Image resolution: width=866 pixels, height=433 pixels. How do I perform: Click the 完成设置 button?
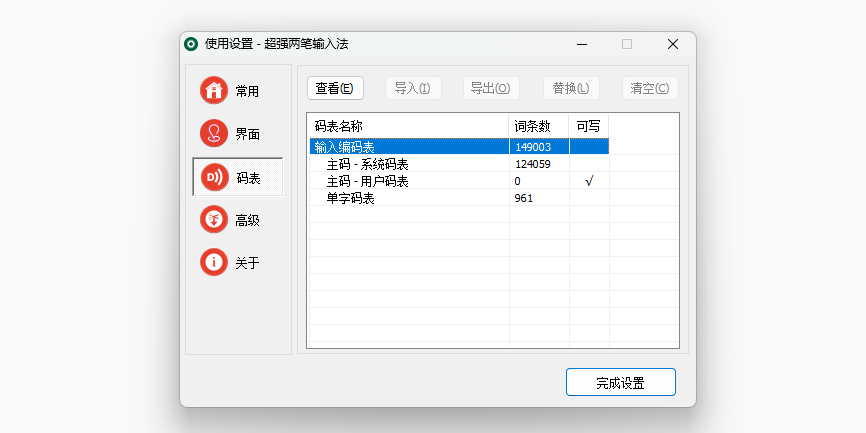point(620,382)
